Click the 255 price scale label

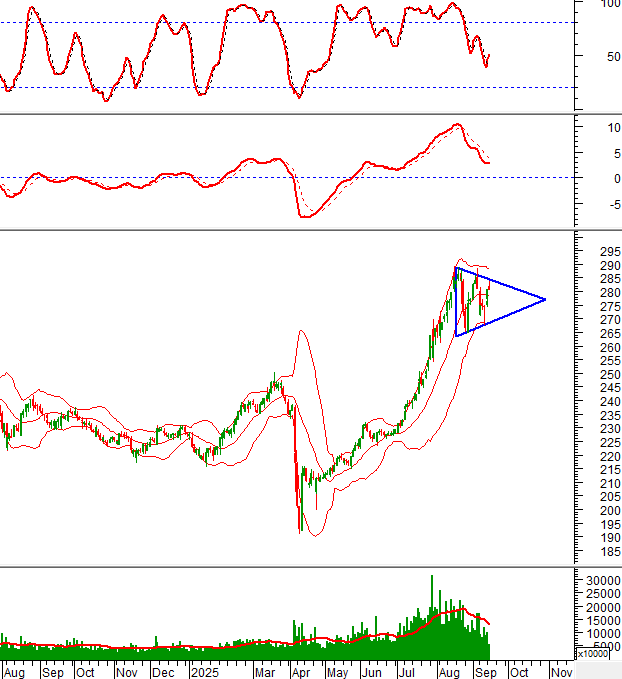[610, 361]
